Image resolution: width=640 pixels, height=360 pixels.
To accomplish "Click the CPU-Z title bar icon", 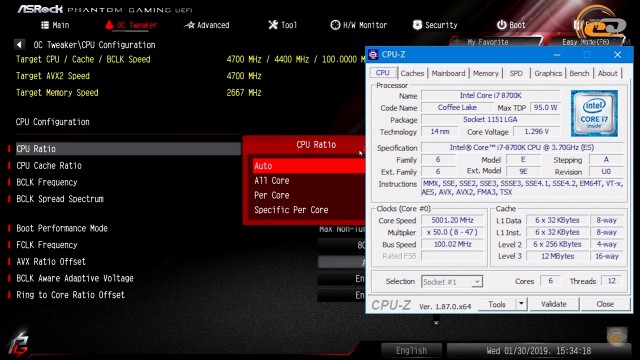I will pyautogui.click(x=373, y=55).
